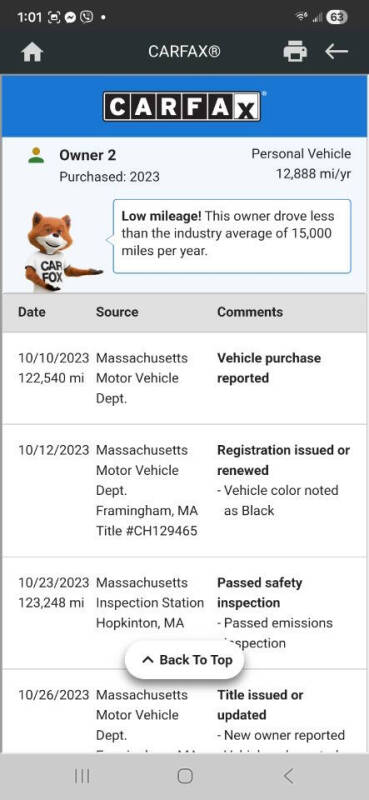This screenshot has height=800, width=369.
Task: Tap Android home navigation button
Action: [185, 776]
